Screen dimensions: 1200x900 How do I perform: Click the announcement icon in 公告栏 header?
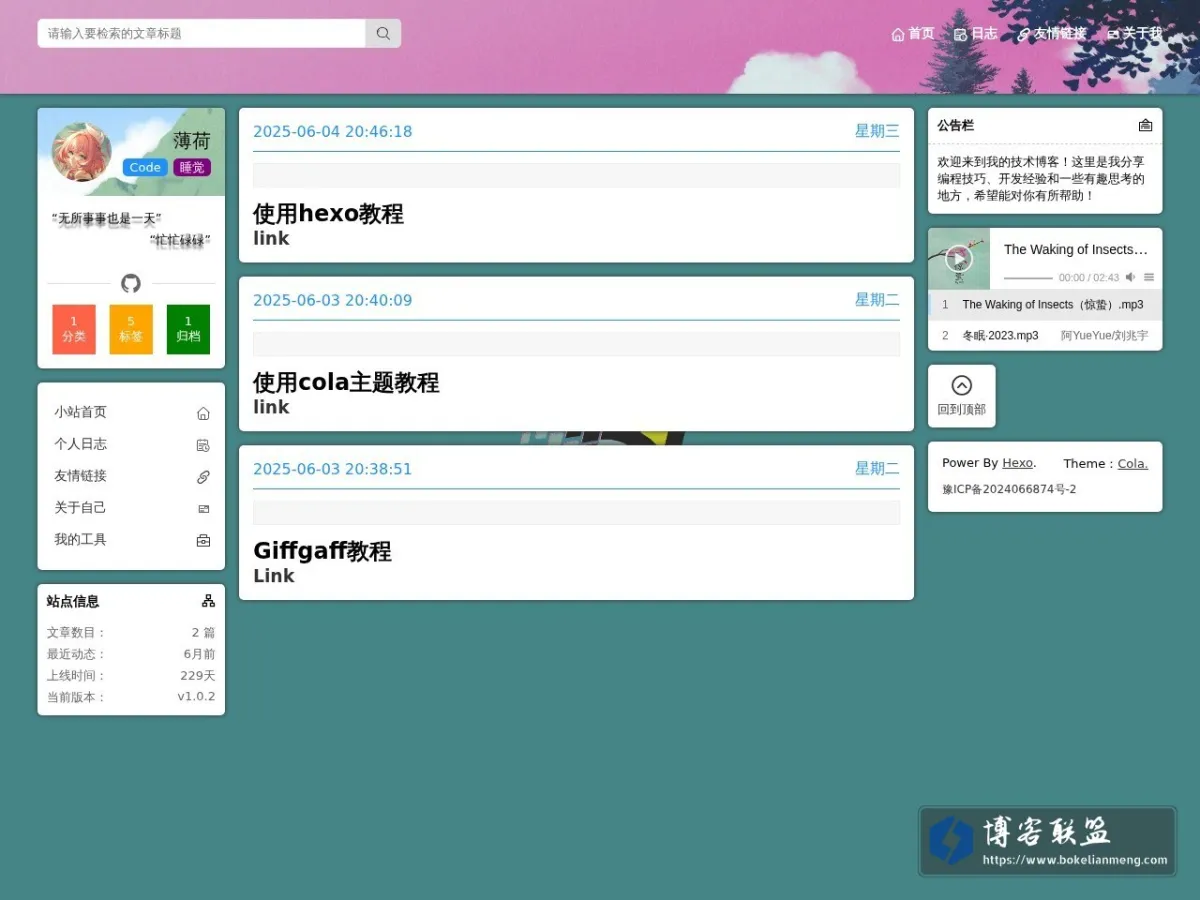point(1145,125)
